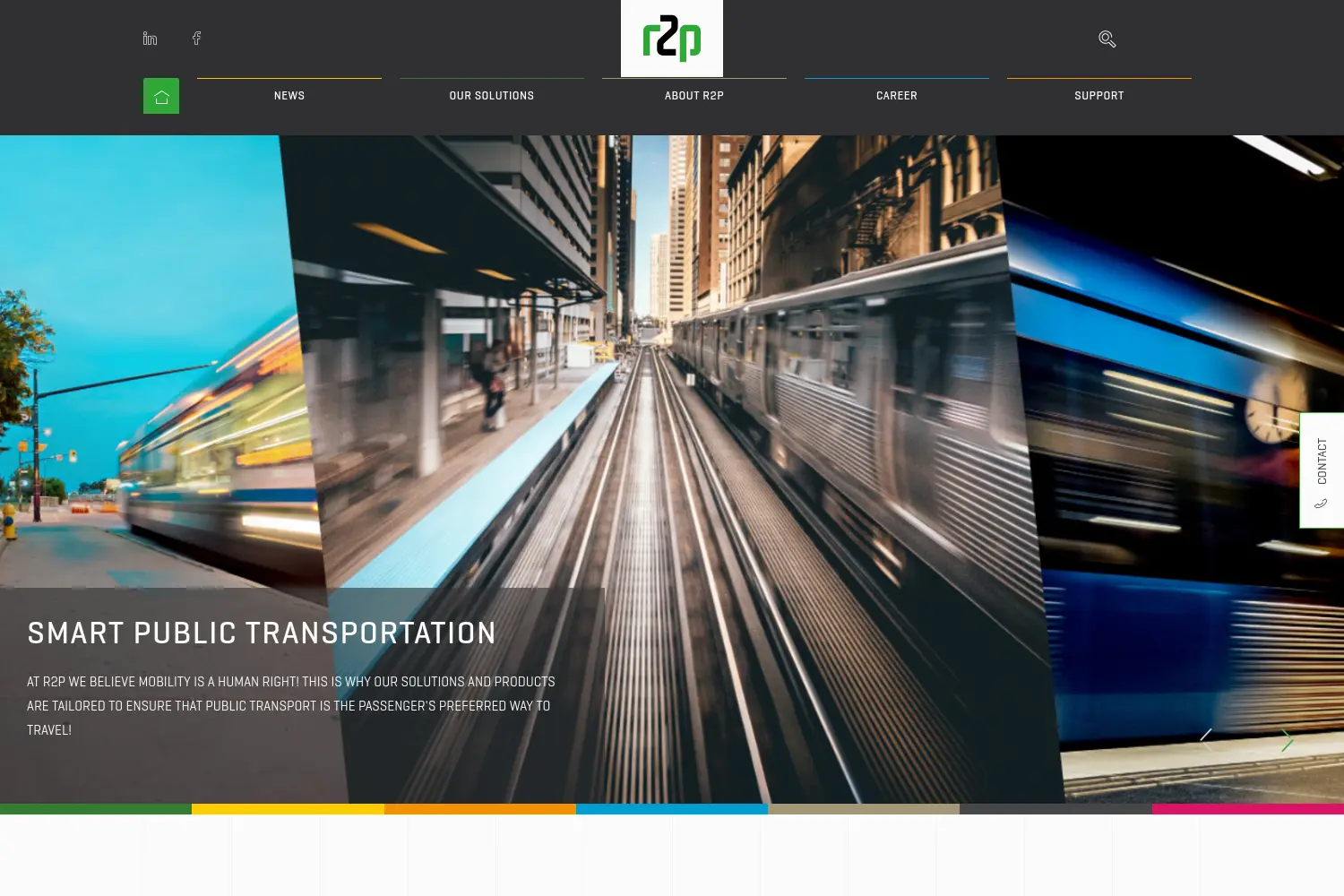Open the Career menu

[897, 96]
